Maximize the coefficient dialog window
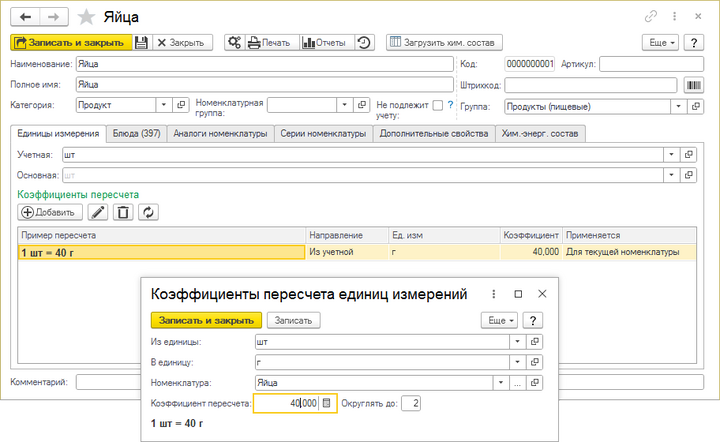This screenshot has height=442, width=720. point(518,294)
